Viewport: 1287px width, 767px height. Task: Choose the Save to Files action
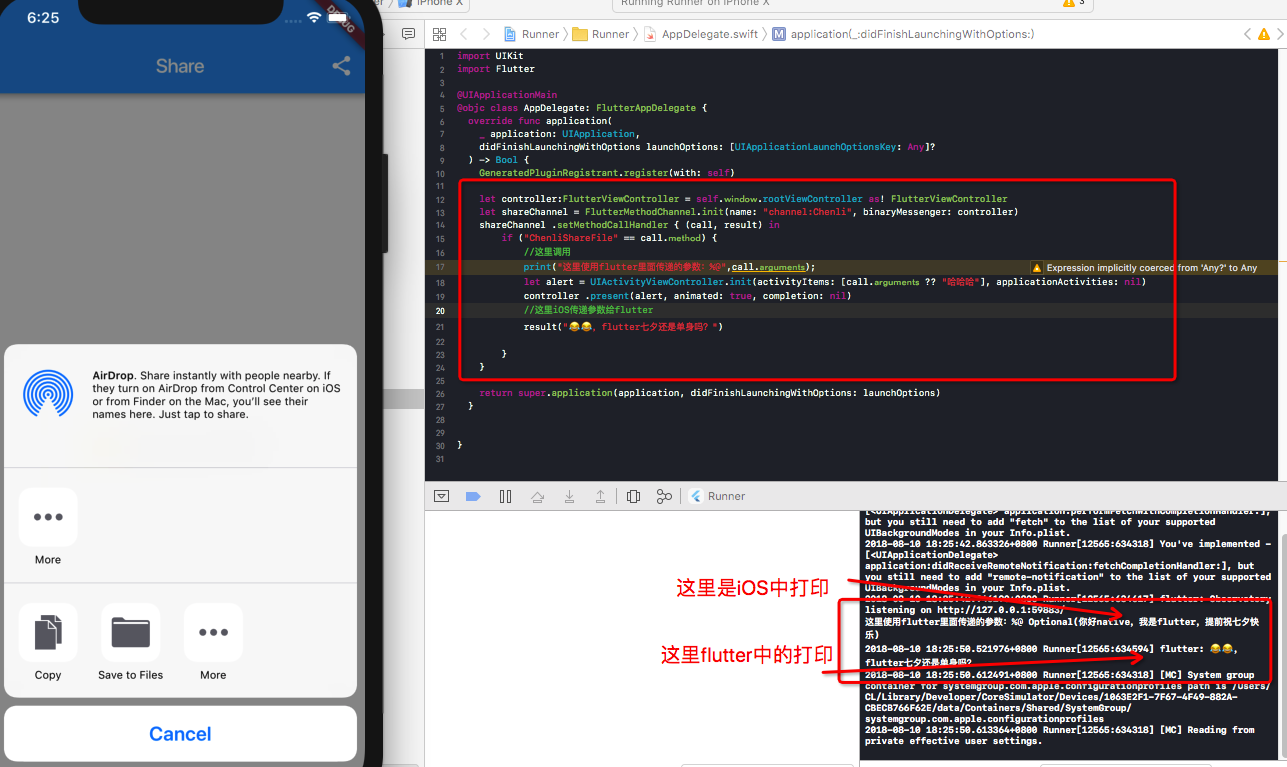(131, 642)
